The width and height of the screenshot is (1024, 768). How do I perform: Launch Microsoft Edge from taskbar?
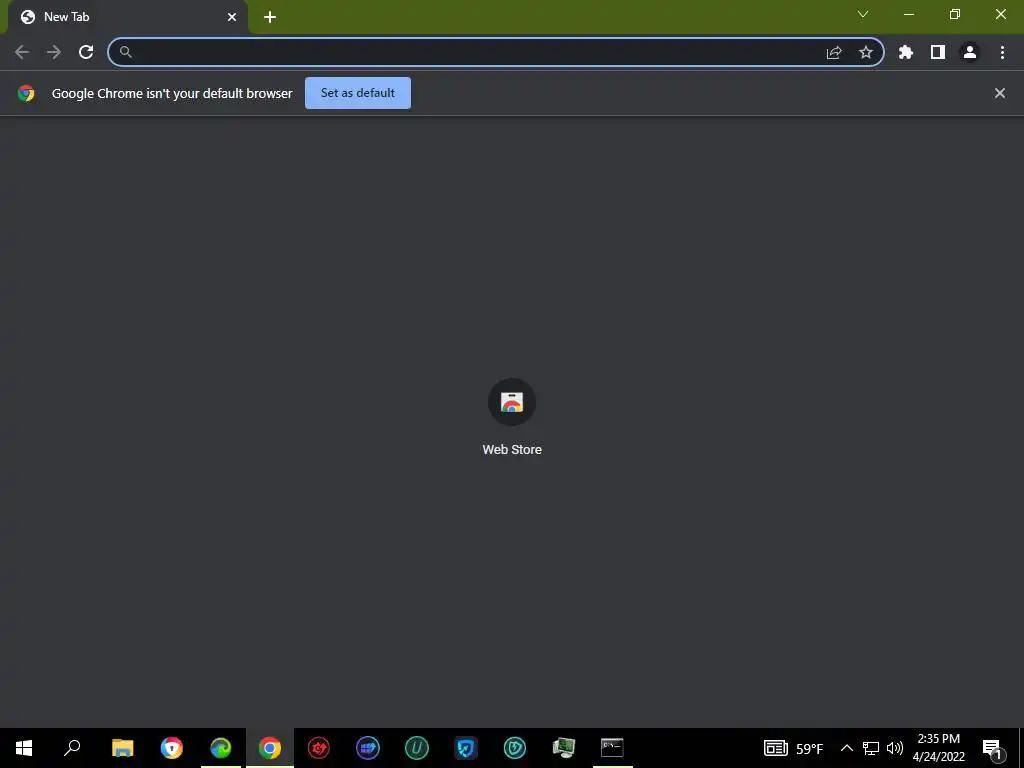pyautogui.click(x=221, y=748)
